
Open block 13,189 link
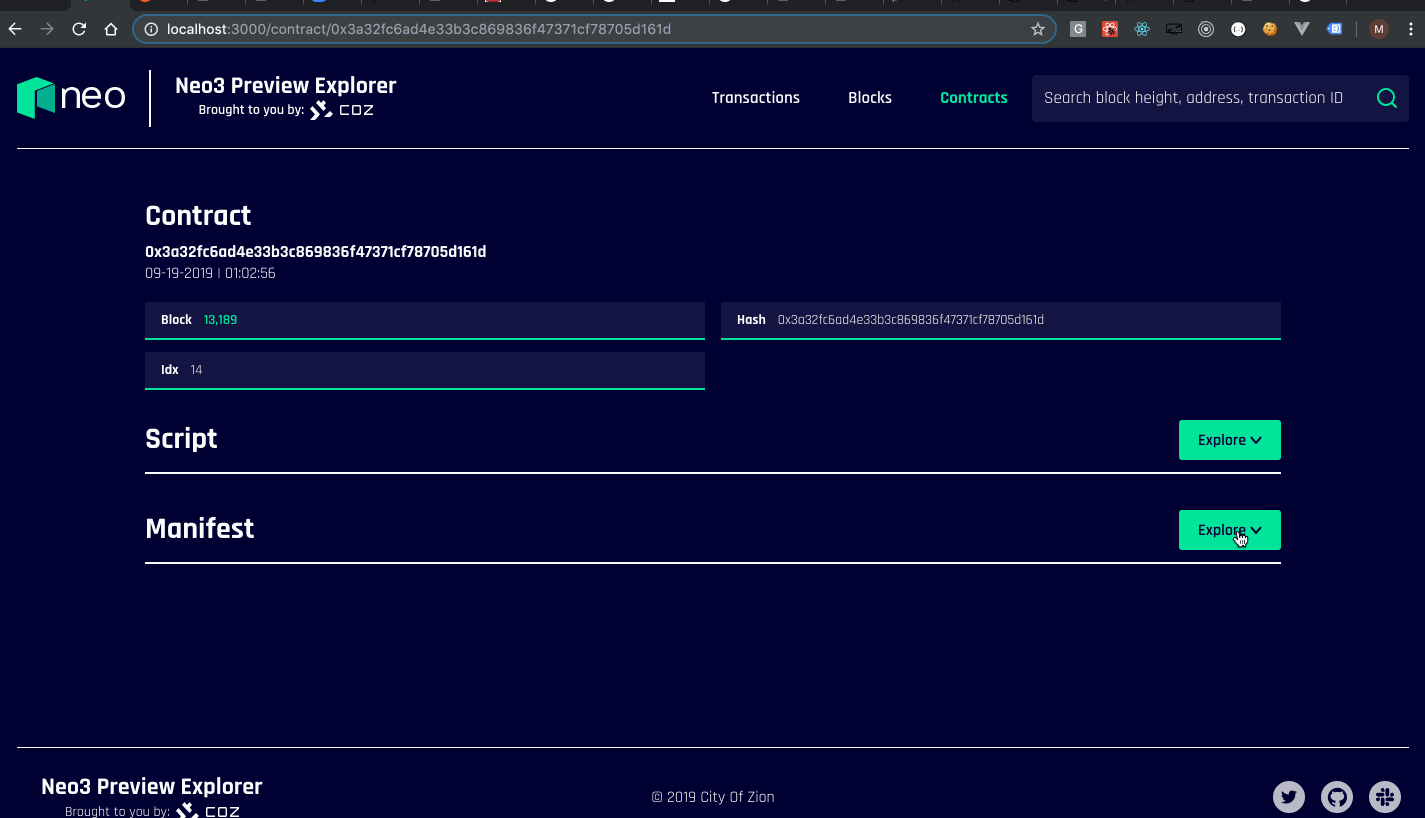click(220, 320)
